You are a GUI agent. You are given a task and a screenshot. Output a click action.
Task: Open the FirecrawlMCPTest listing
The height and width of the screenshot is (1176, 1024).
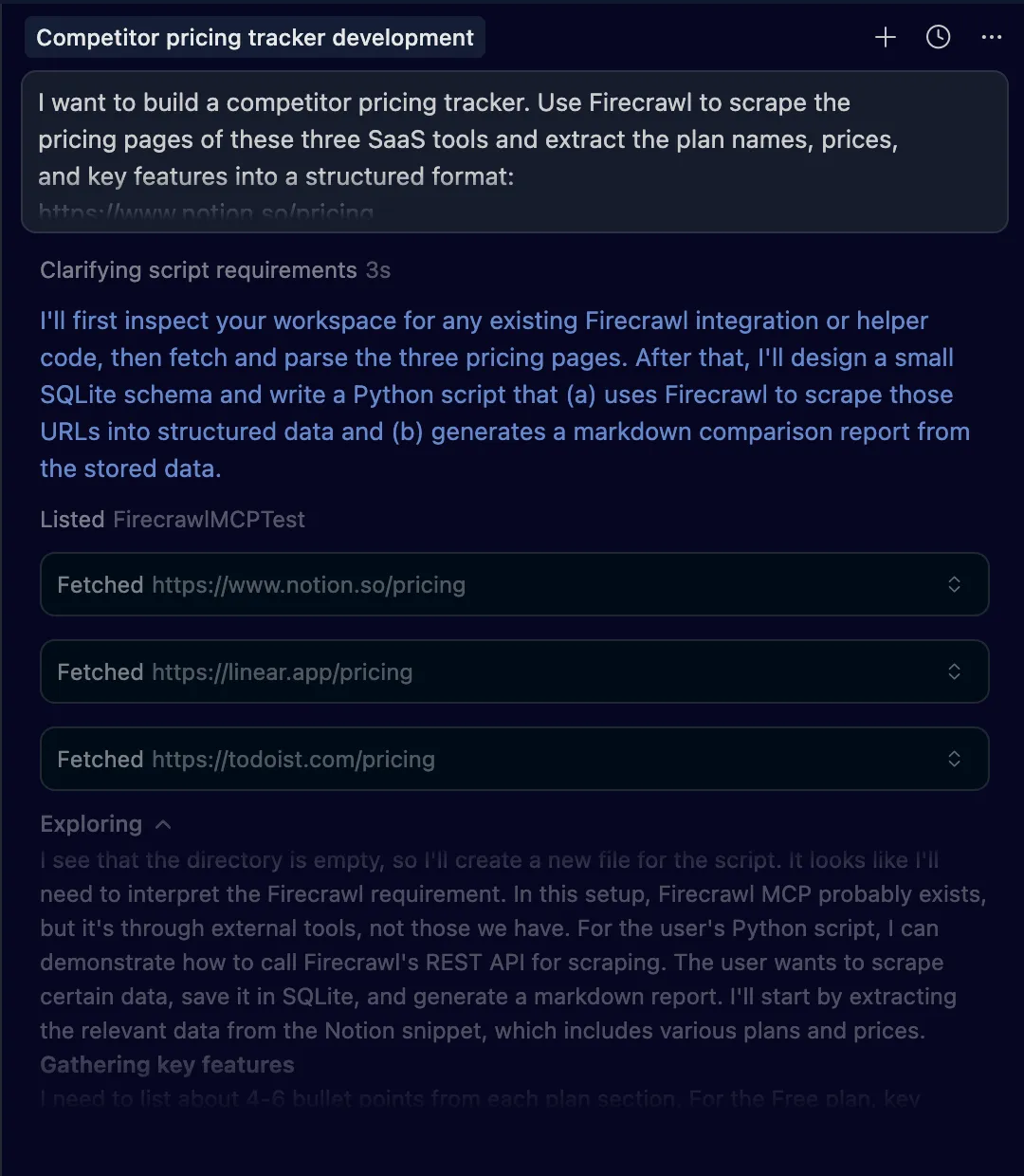click(x=209, y=520)
